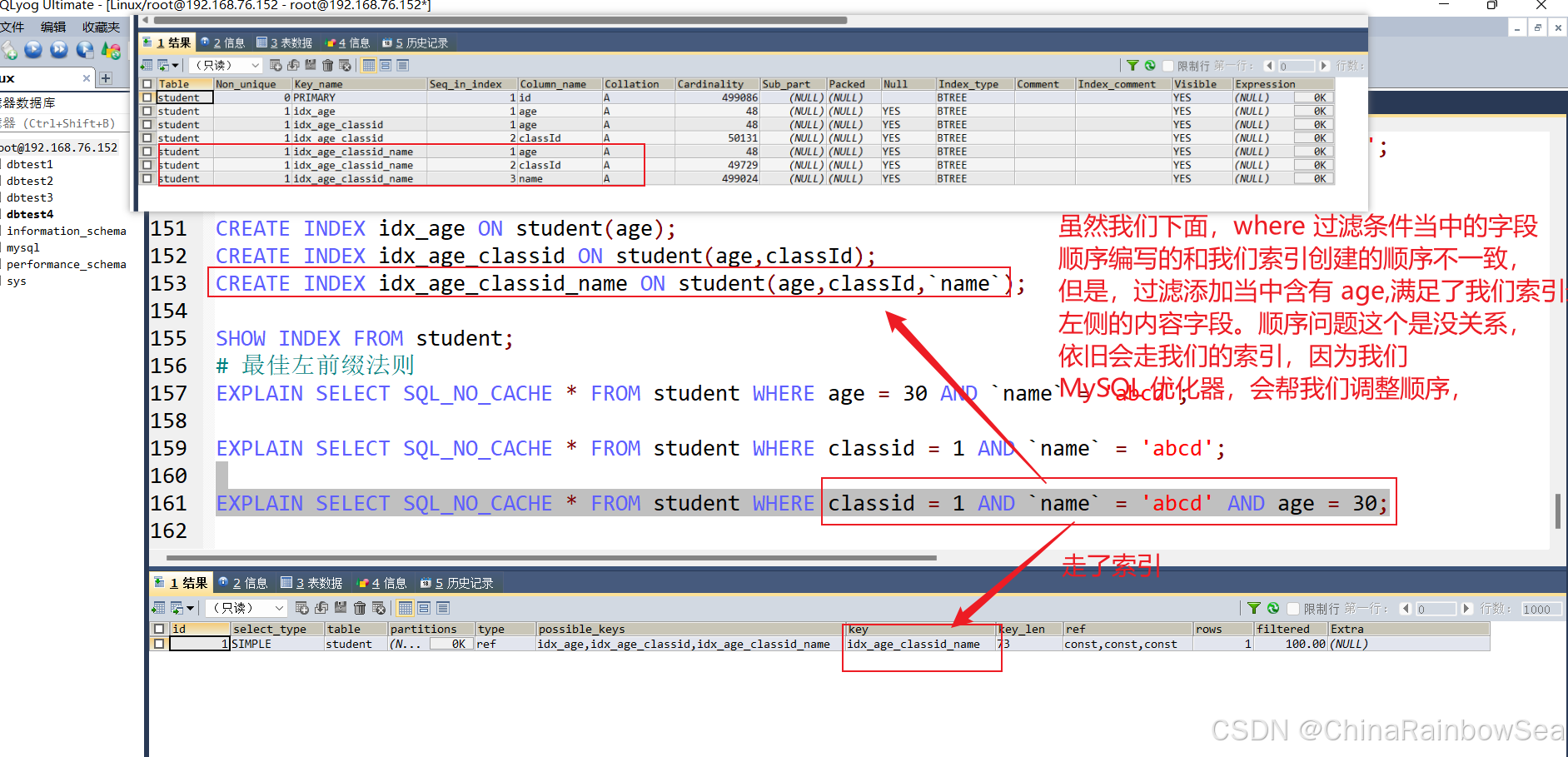Click the Execute Query play icon
1568x757 pixels.
(33, 50)
